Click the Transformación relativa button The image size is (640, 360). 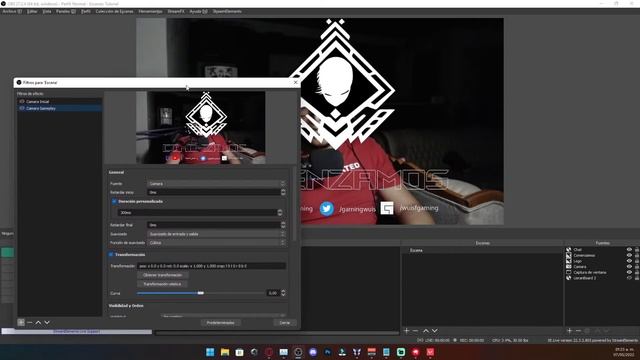(x=162, y=284)
